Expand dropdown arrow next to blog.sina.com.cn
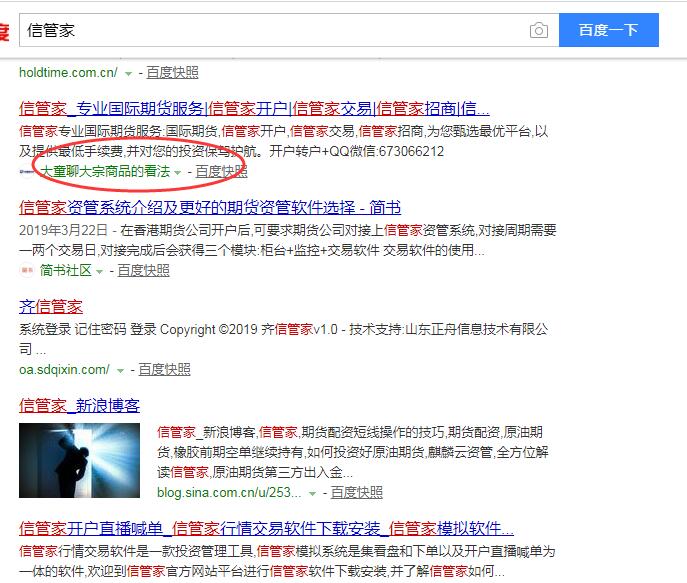 312,494
